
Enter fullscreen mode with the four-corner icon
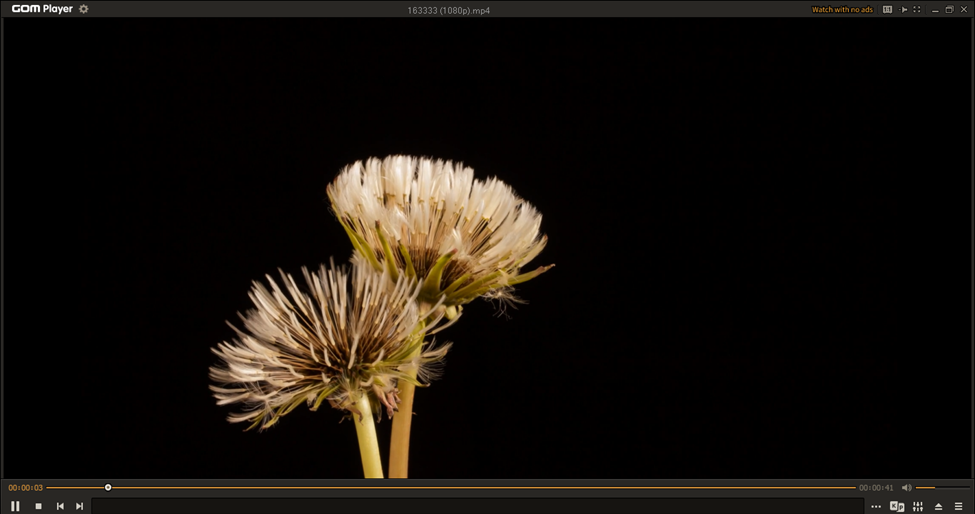pyautogui.click(x=917, y=9)
